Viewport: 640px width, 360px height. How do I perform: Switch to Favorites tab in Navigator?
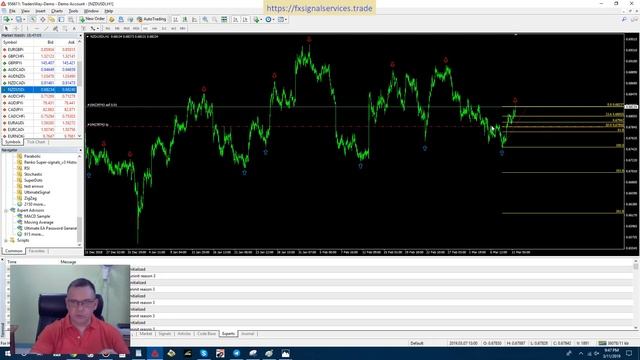coord(37,251)
